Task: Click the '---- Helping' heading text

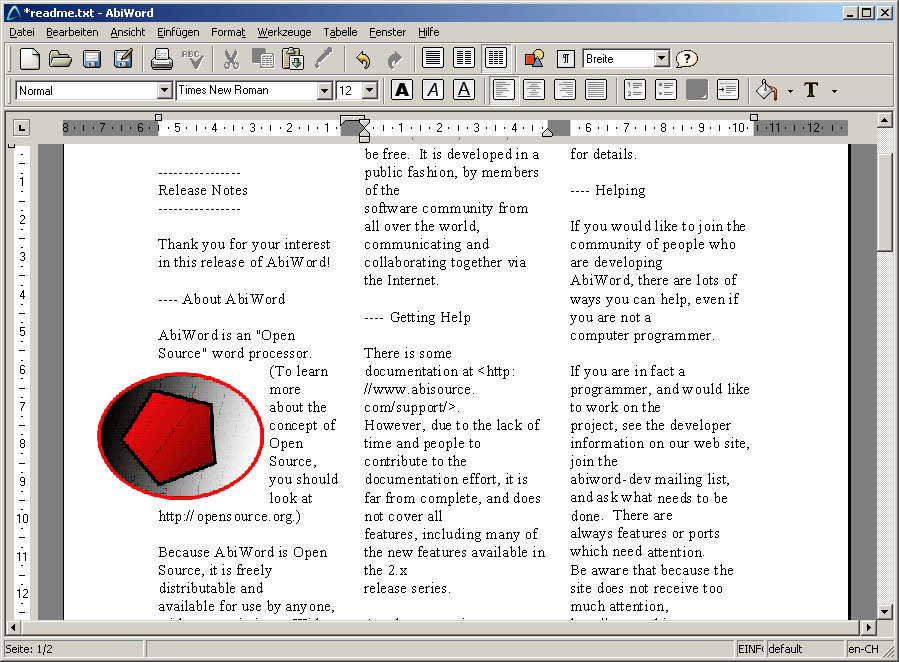Action: coord(608,190)
